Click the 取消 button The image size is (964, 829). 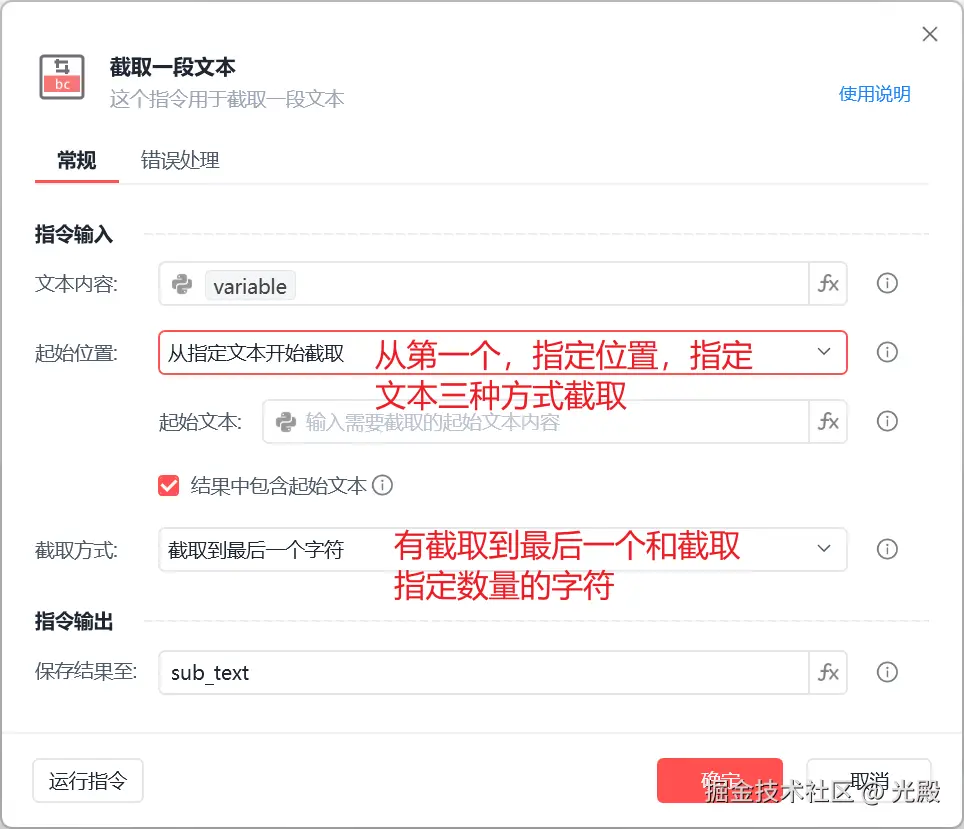point(869,780)
